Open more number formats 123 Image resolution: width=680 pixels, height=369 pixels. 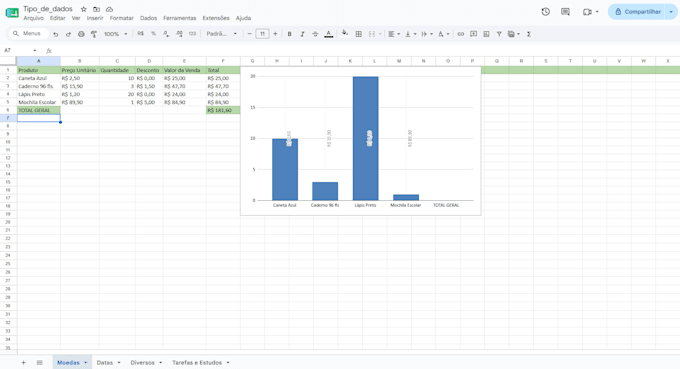(x=192, y=34)
